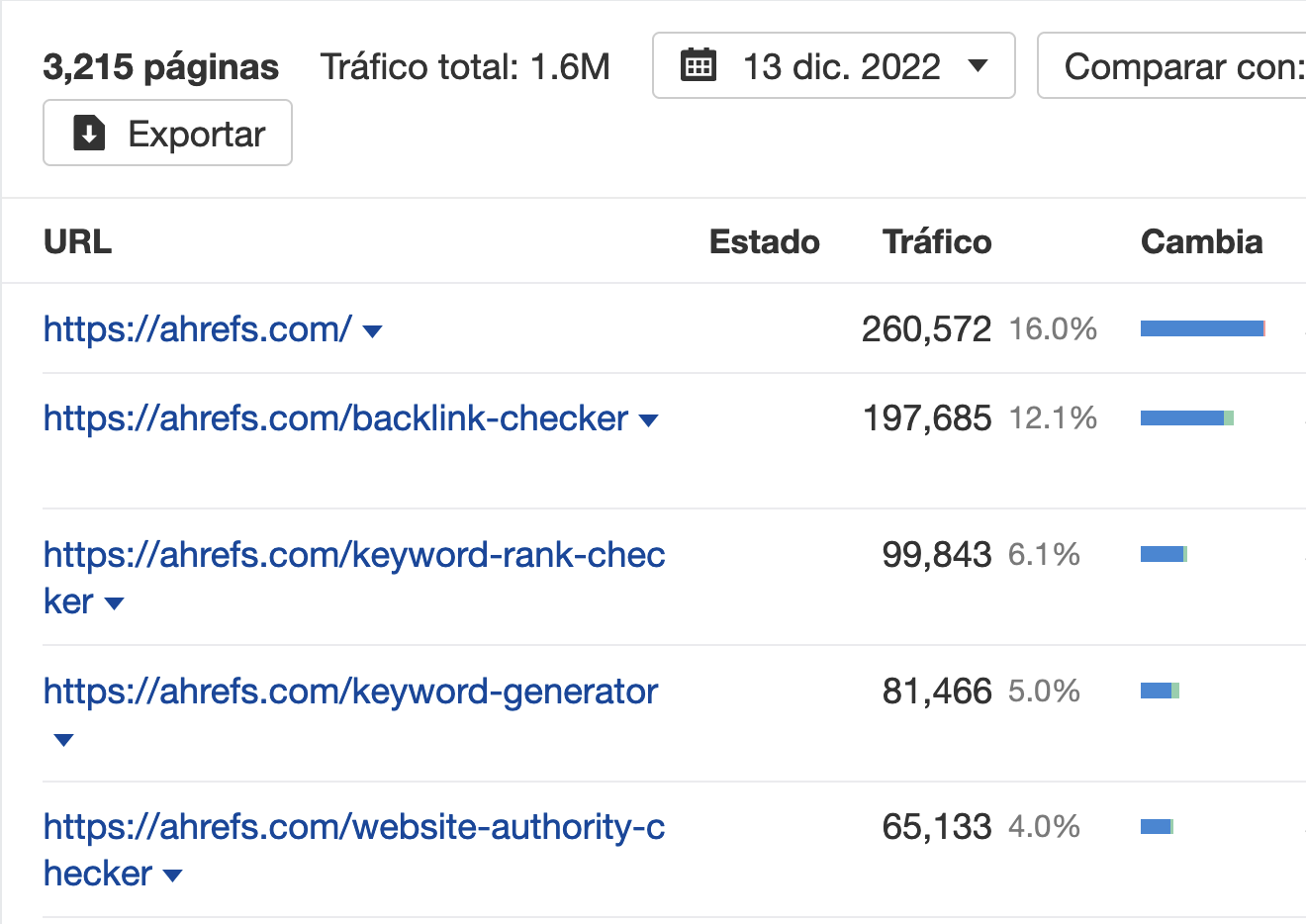Open the https://ahrefs.com/ link
The width and height of the screenshot is (1306, 924).
coord(197,329)
